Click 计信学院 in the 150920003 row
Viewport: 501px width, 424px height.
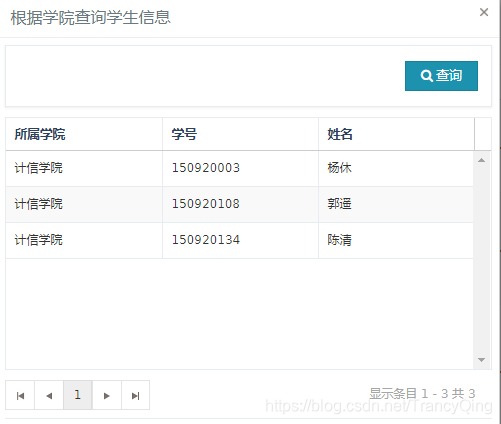click(38, 168)
